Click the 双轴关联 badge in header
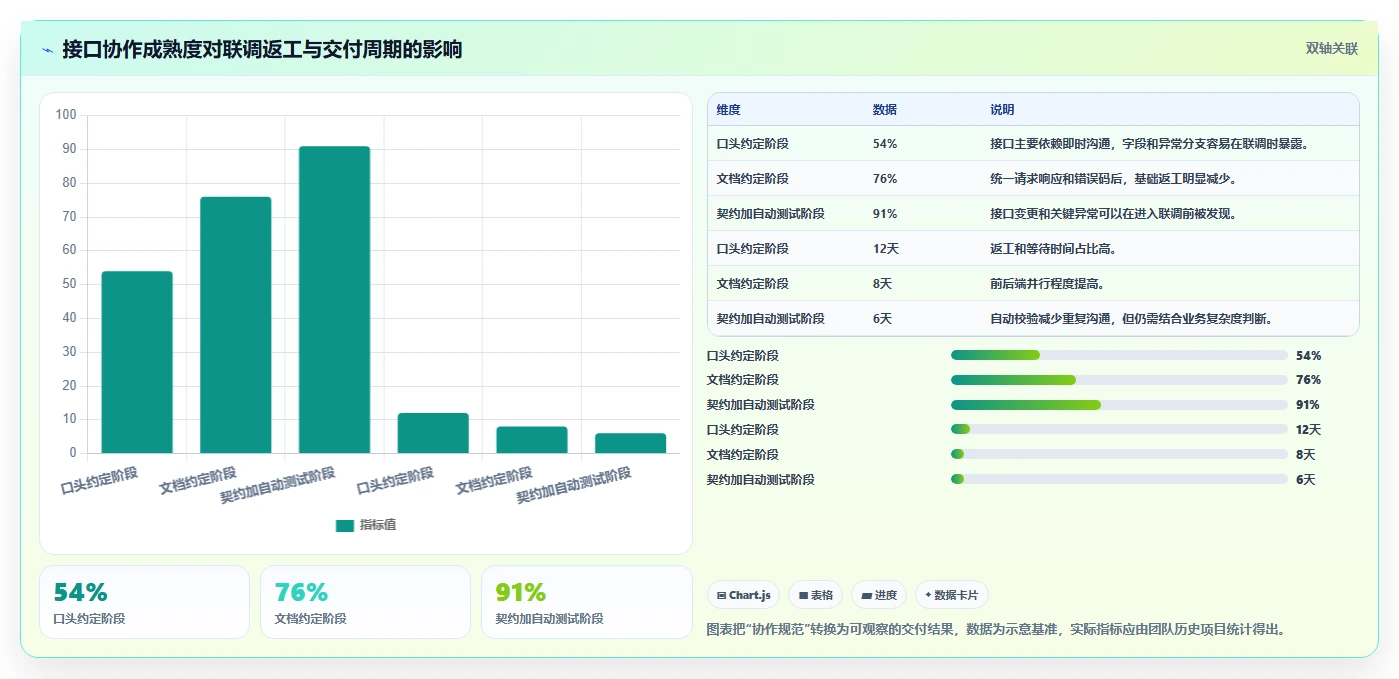This screenshot has height=679, width=1399. tap(1331, 49)
